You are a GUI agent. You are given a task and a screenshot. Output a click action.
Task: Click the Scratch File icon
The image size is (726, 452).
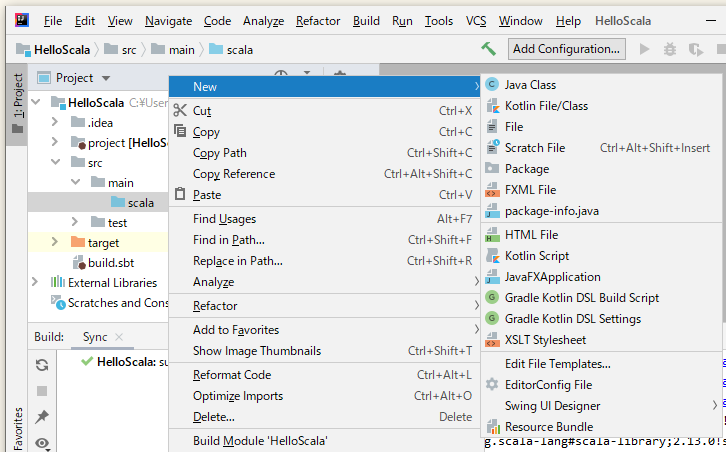[493, 147]
